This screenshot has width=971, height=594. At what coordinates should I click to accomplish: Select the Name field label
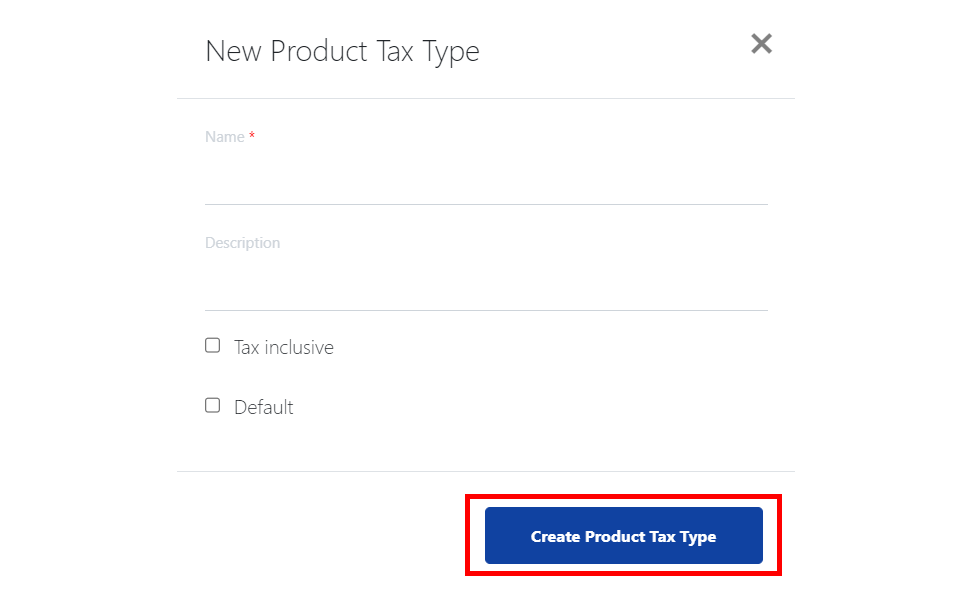point(224,137)
